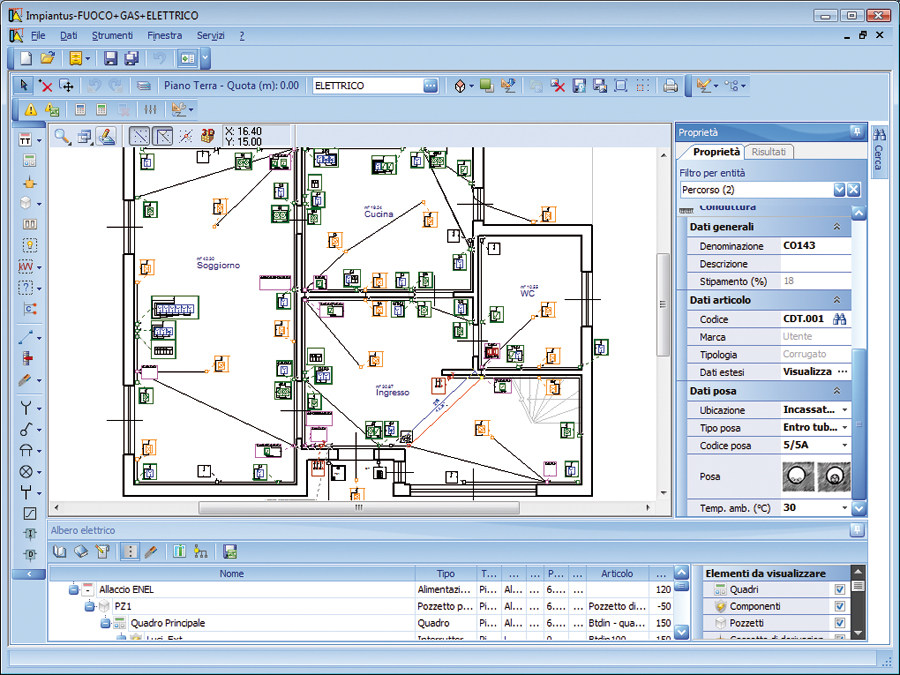Screen dimensions: 900x675
Task: Click the brush edit icon next to the zoom tool
Action: [x=106, y=137]
